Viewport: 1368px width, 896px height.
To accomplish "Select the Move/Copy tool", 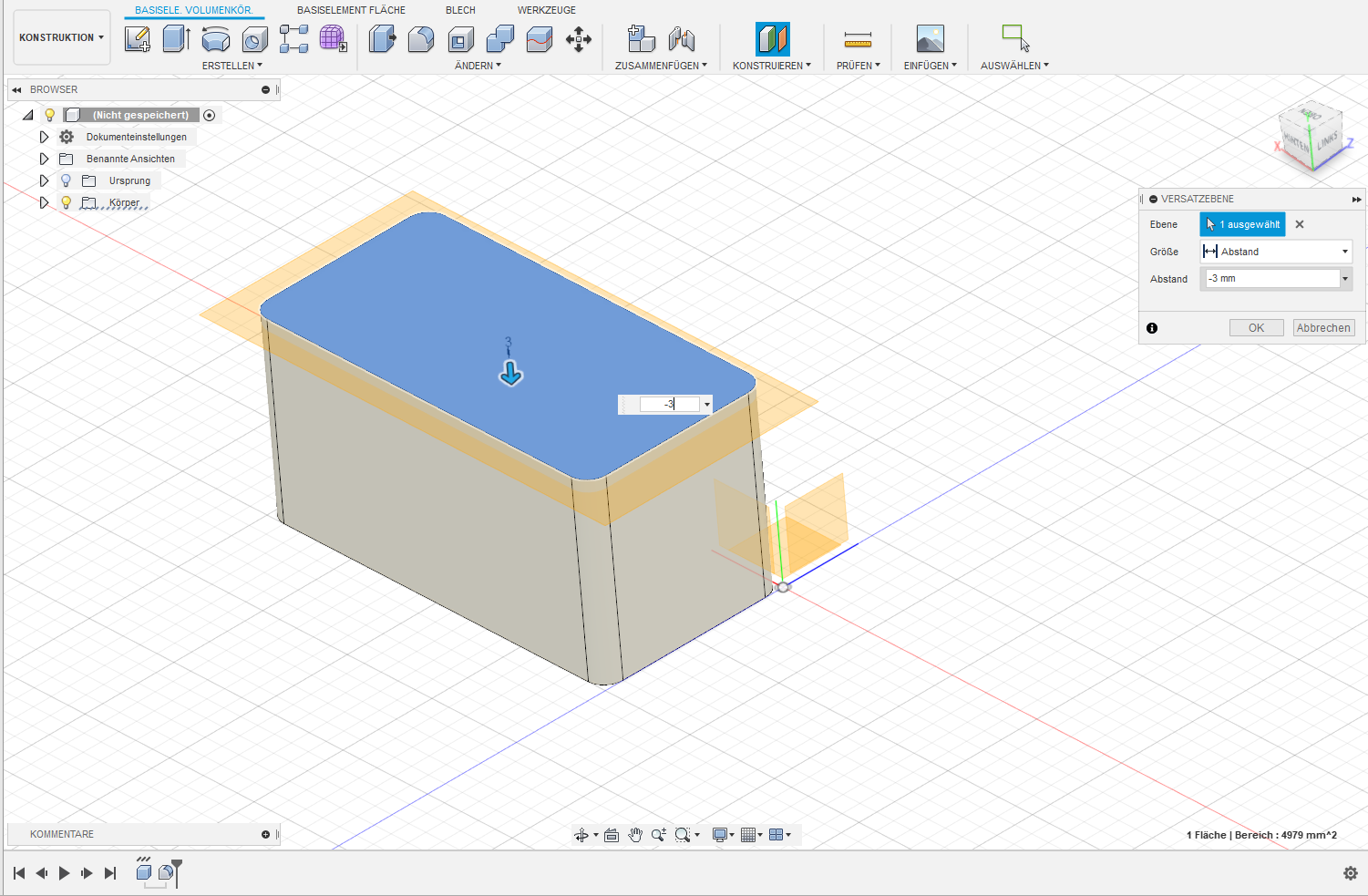I will click(x=579, y=39).
